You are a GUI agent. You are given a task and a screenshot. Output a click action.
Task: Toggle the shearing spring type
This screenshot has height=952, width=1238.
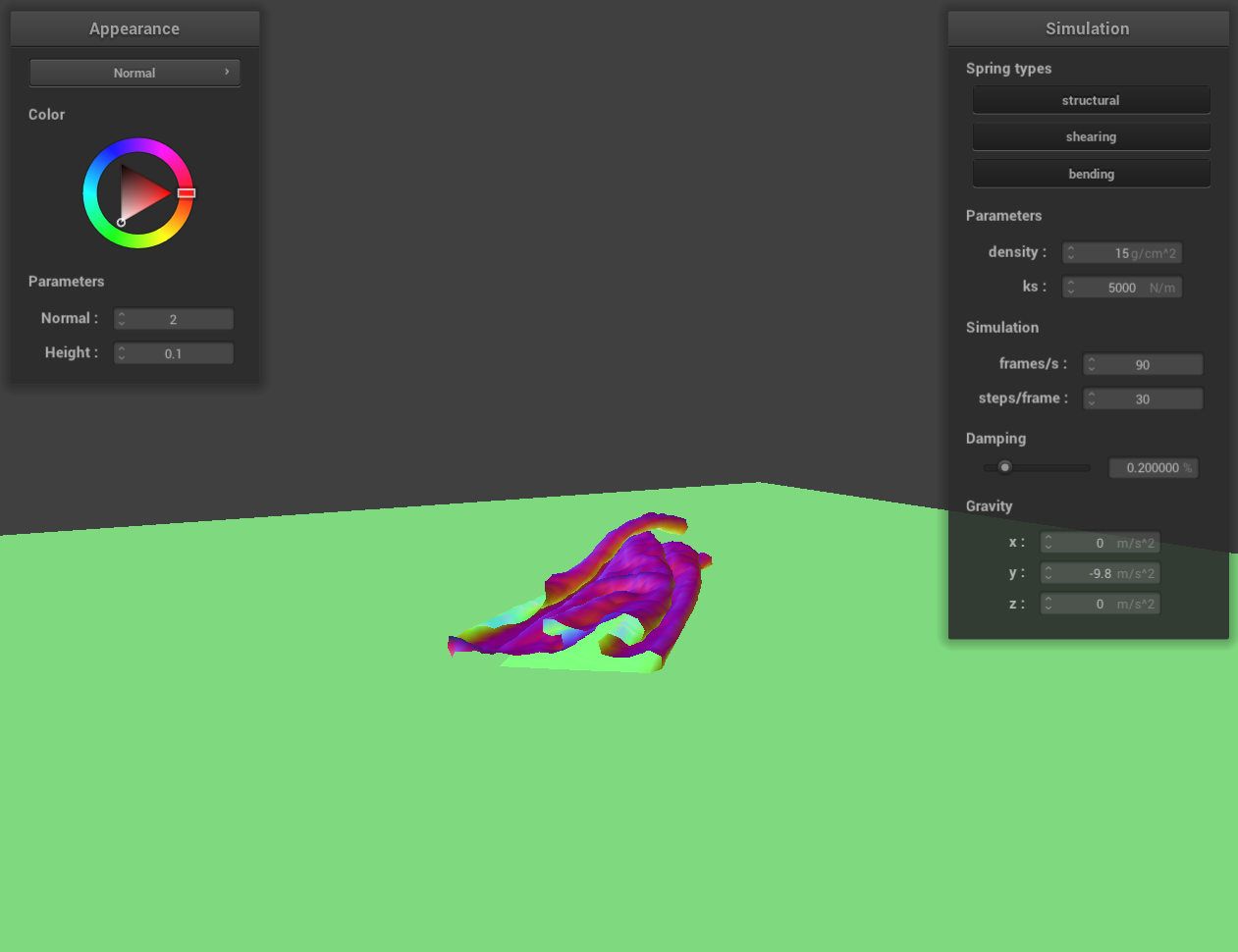tap(1091, 136)
